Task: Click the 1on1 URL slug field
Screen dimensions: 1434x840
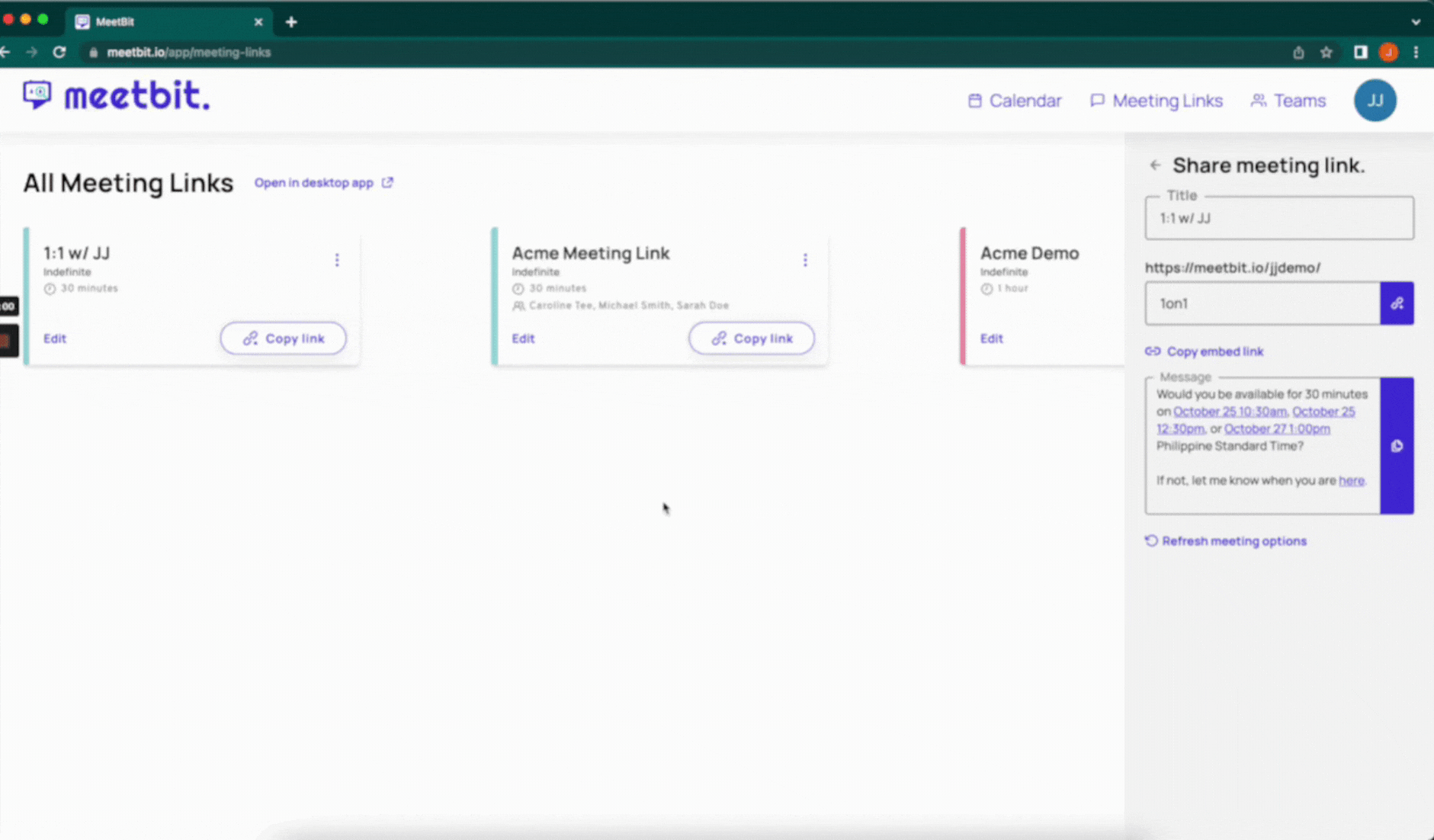Action: tap(1262, 303)
